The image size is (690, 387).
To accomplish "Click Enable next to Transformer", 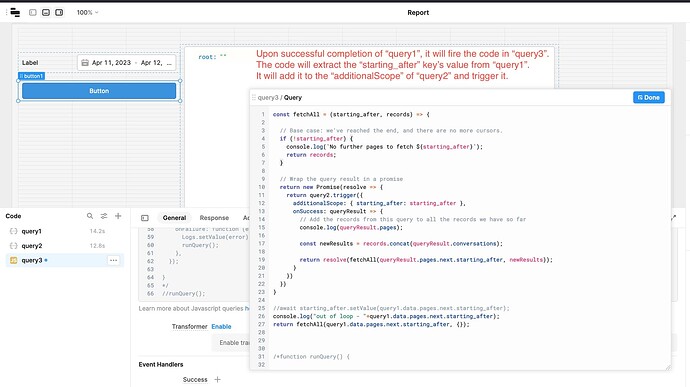I will pos(221,327).
